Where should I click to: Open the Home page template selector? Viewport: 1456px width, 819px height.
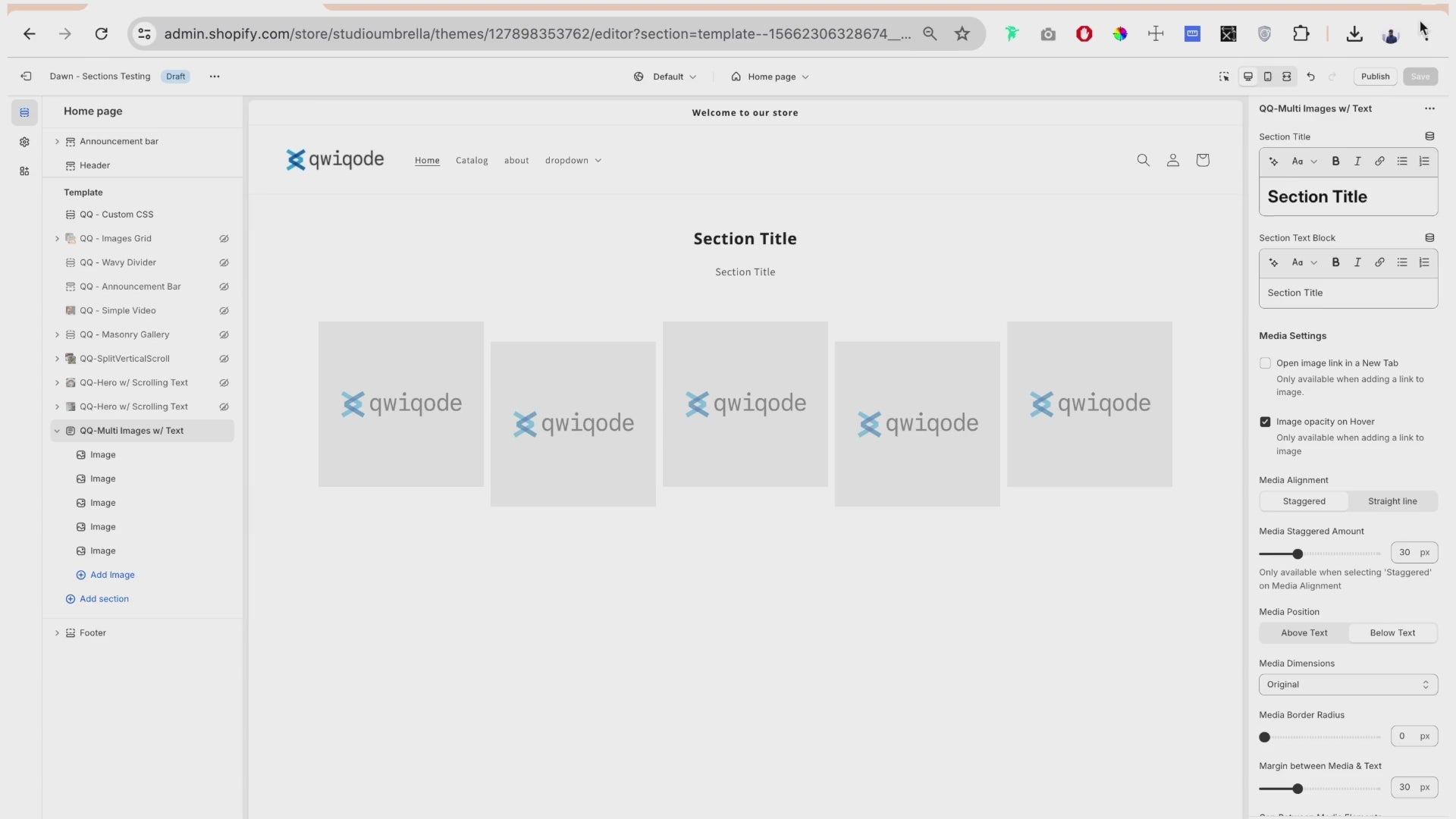(x=770, y=77)
